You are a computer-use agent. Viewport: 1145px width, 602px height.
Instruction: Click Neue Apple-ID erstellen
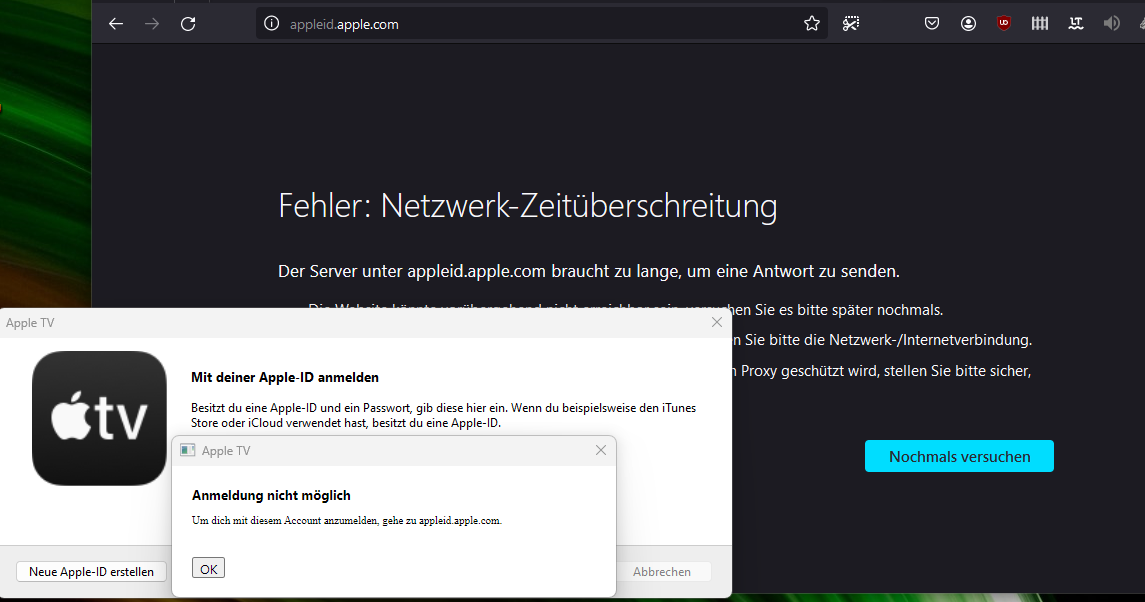pyautogui.click(x=91, y=571)
